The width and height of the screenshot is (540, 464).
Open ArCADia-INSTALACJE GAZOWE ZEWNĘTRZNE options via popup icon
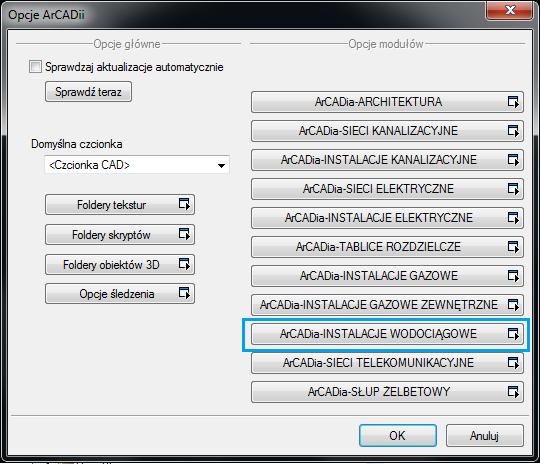[x=513, y=305]
